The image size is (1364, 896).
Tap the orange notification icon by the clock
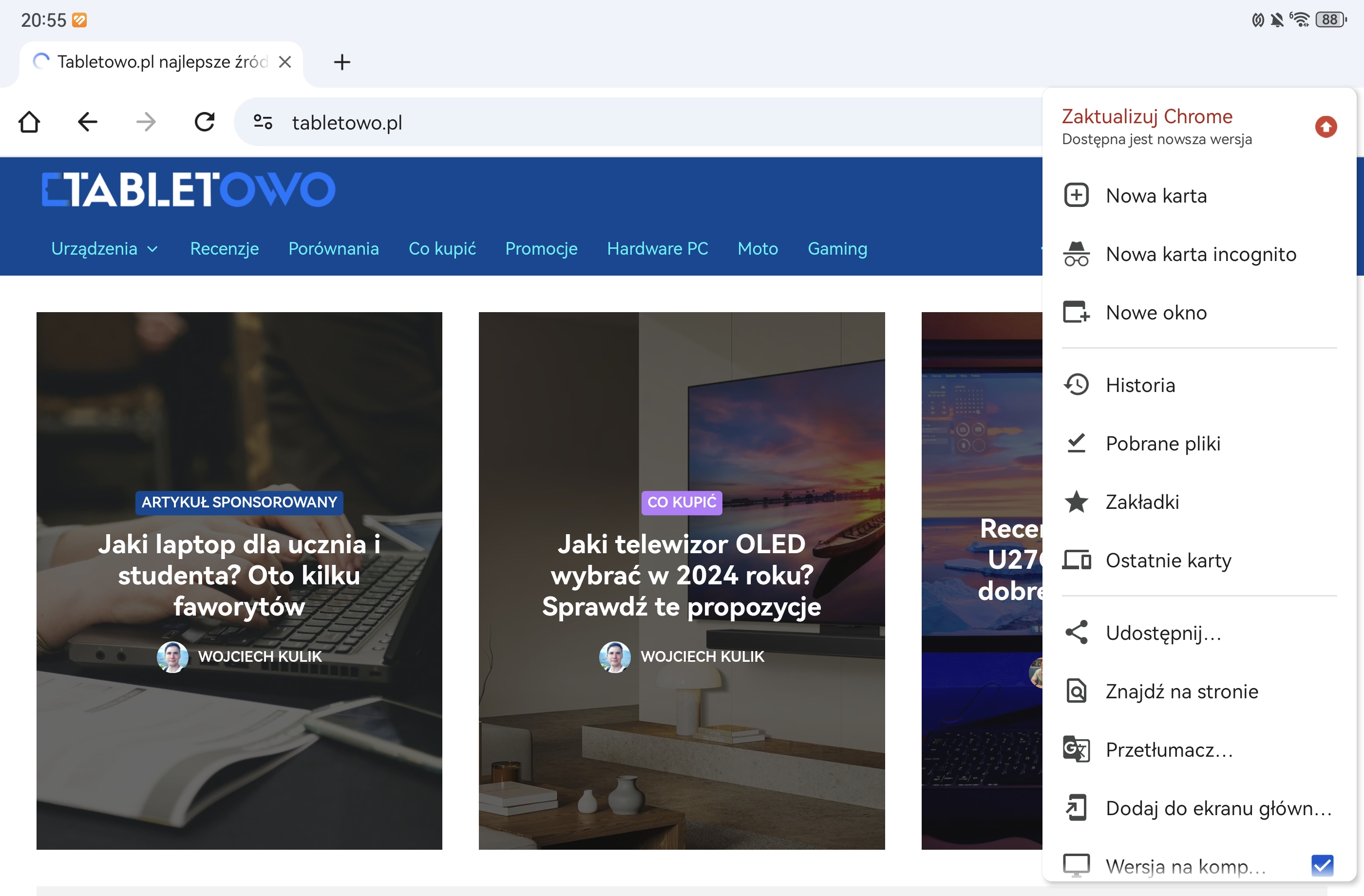(x=80, y=20)
